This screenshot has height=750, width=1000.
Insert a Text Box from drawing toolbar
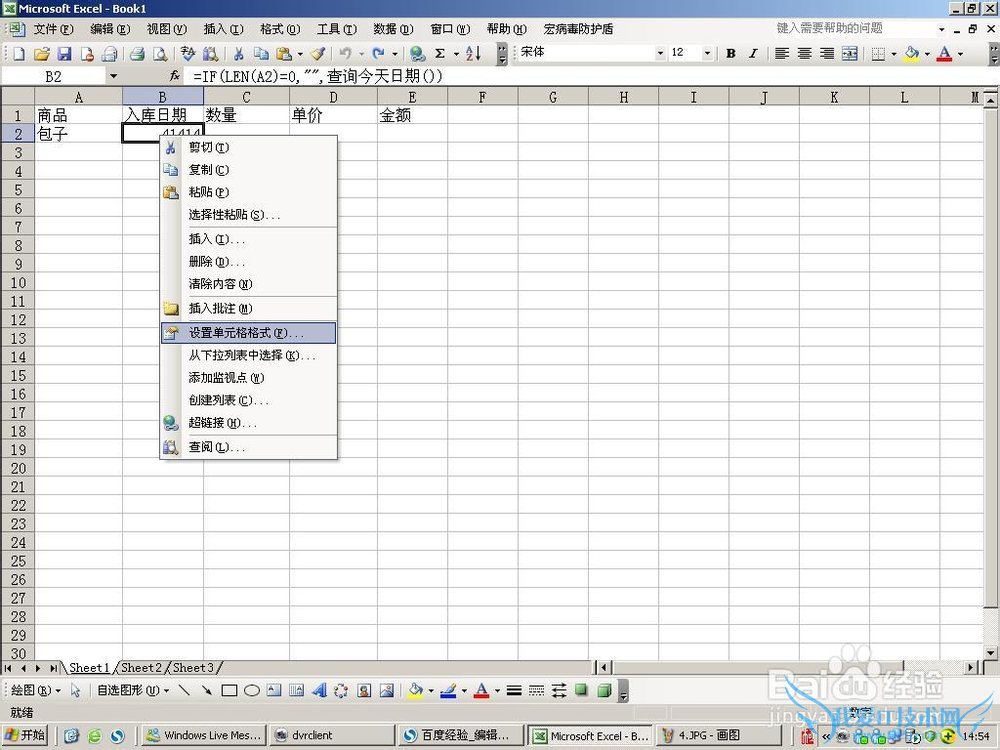coord(274,690)
